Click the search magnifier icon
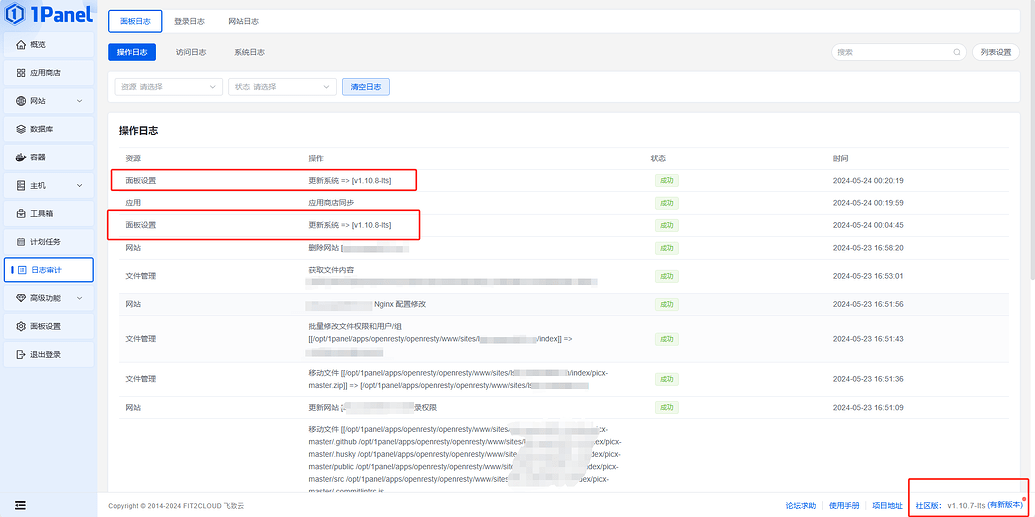The image size is (1035, 517). tap(956, 52)
